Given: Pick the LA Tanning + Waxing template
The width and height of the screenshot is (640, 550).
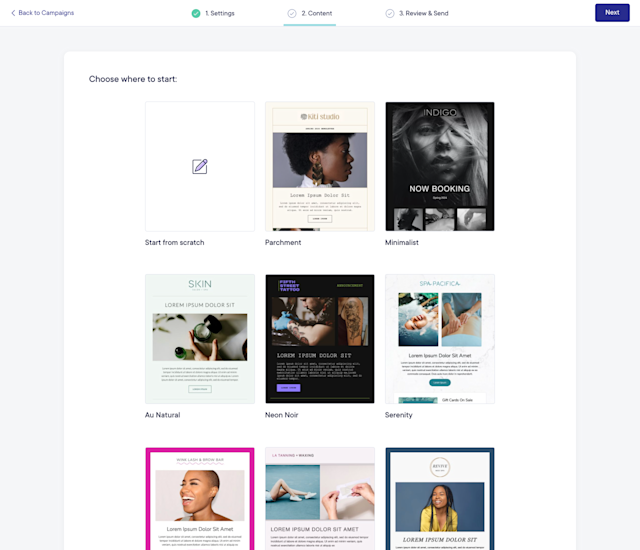Looking at the screenshot, I should click(320, 499).
